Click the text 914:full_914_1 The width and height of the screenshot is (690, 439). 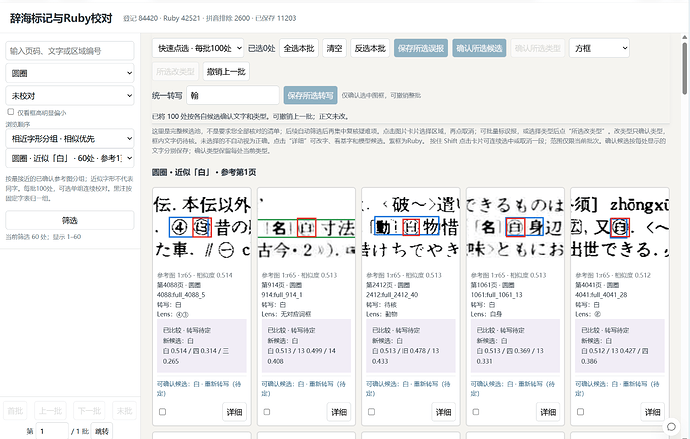point(280,295)
